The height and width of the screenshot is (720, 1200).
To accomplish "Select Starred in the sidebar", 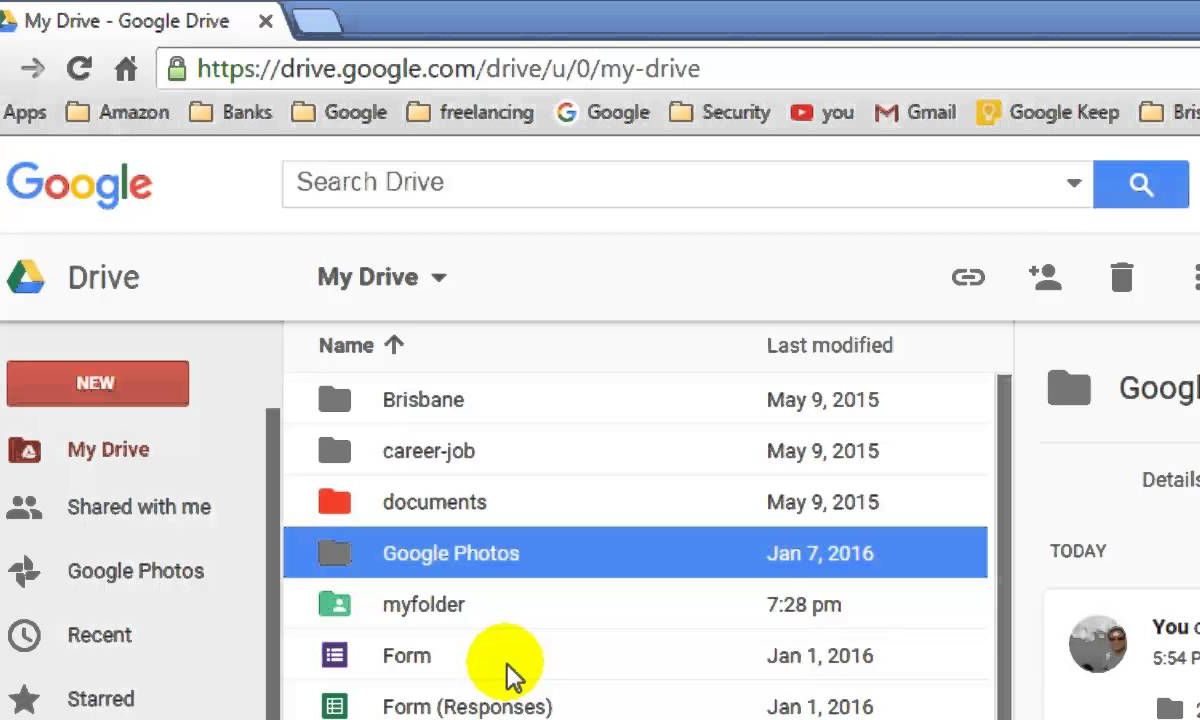I will tap(101, 699).
